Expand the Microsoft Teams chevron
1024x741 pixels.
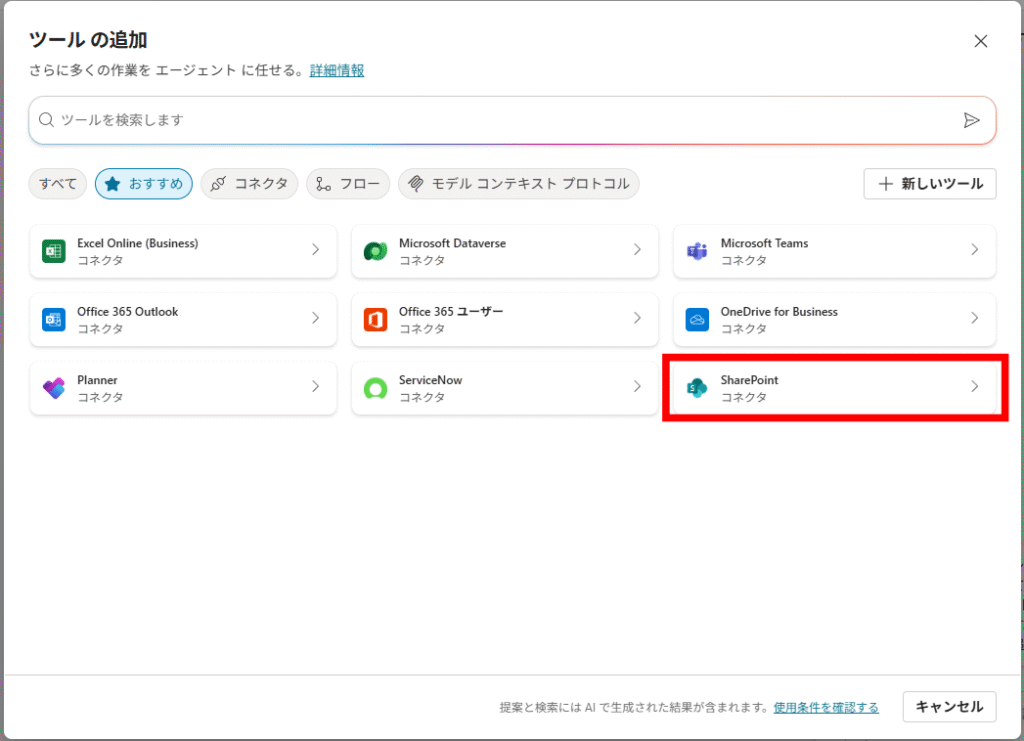coord(974,249)
